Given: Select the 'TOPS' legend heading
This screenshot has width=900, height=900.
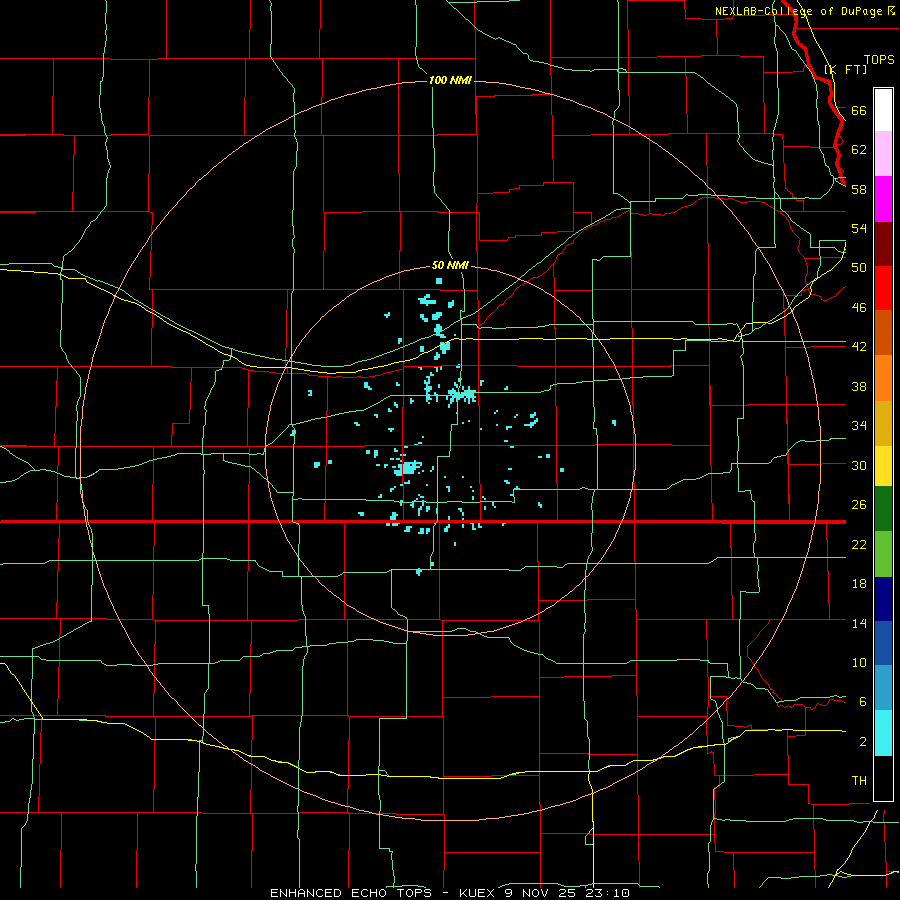Looking at the screenshot, I should pyautogui.click(x=879, y=59).
